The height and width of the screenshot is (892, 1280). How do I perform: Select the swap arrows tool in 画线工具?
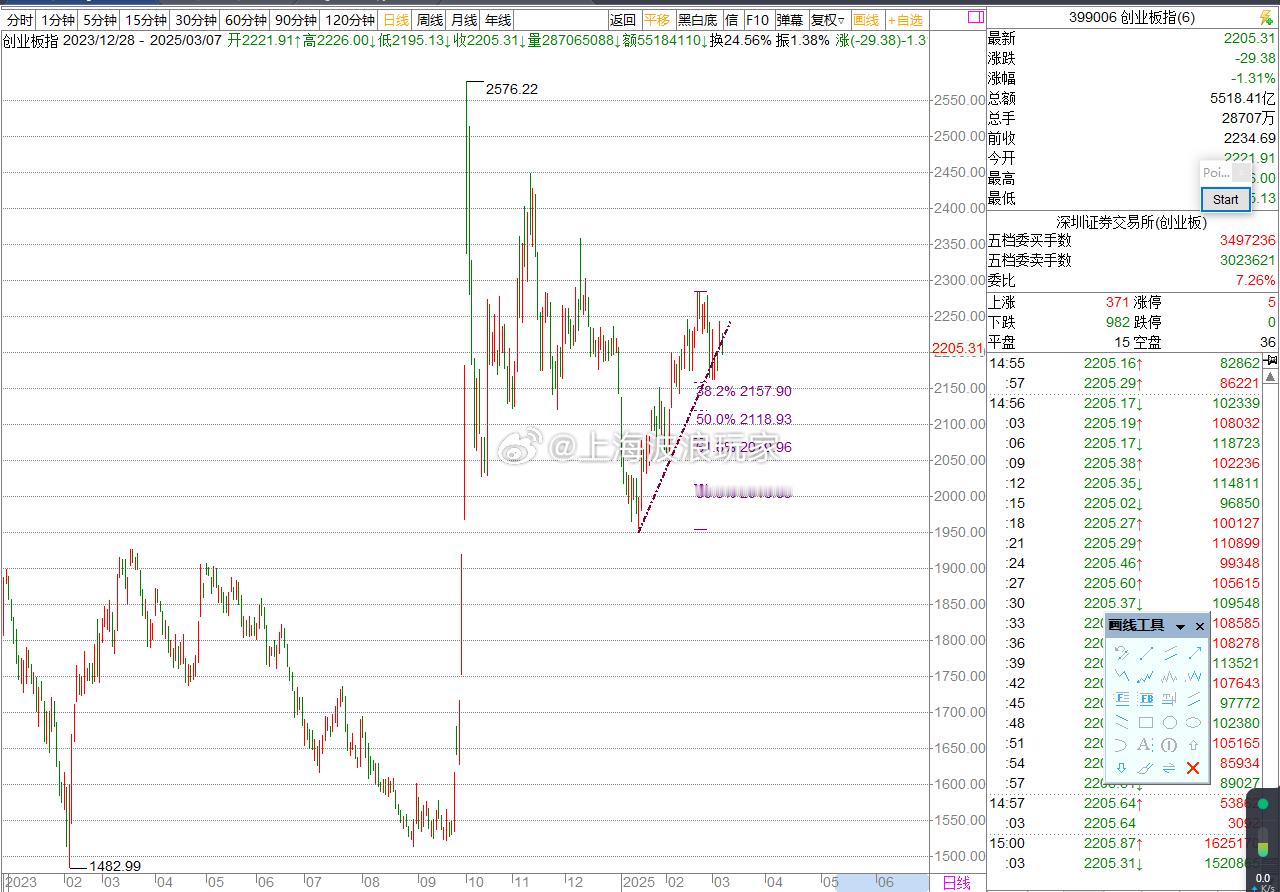click(1169, 767)
